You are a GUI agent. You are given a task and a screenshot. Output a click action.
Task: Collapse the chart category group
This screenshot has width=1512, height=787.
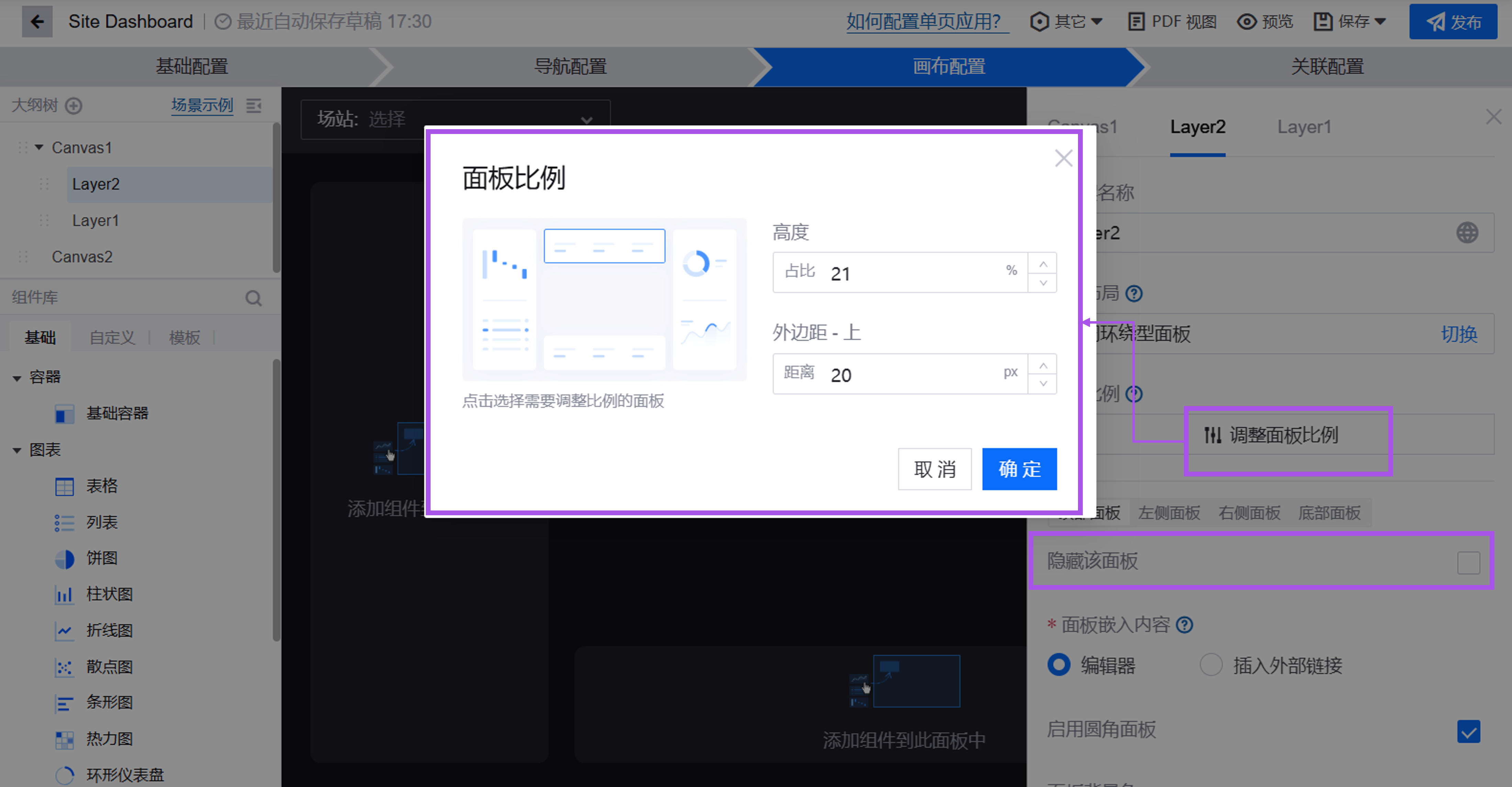[x=17, y=451]
